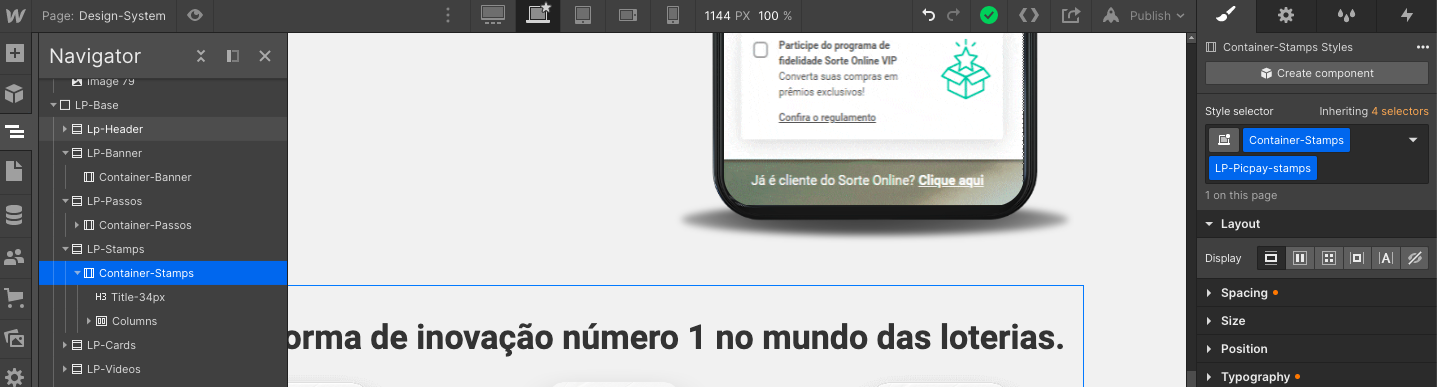Open the site Settings gear in sidebar

pos(14,376)
